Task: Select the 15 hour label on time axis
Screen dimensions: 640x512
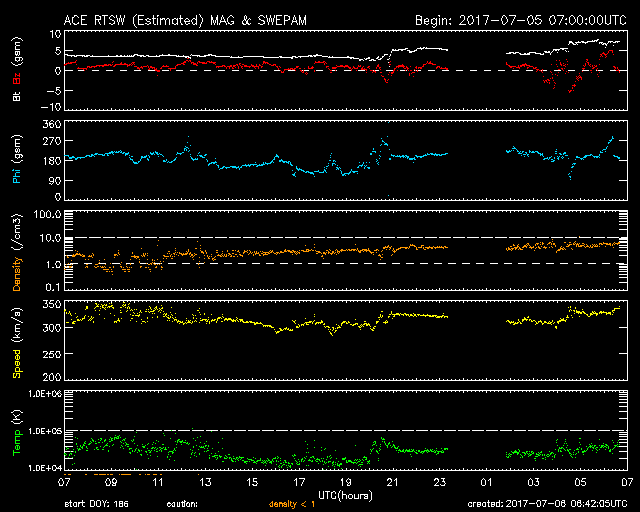Action: pyautogui.click(x=252, y=483)
